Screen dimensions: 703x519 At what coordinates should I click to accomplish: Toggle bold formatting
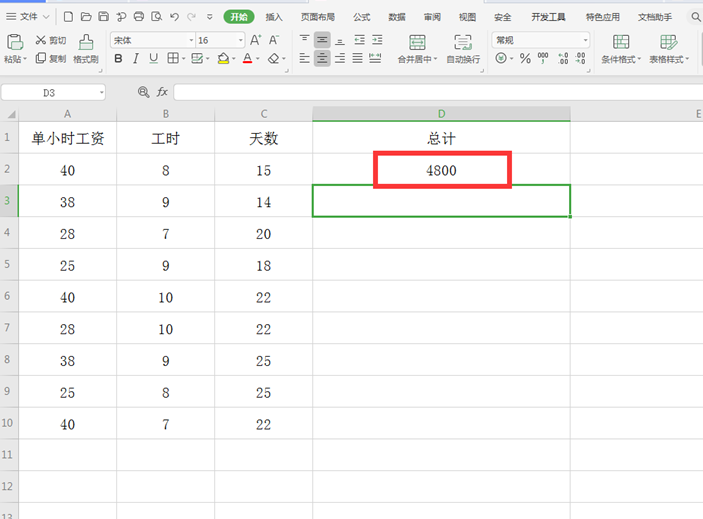point(118,58)
